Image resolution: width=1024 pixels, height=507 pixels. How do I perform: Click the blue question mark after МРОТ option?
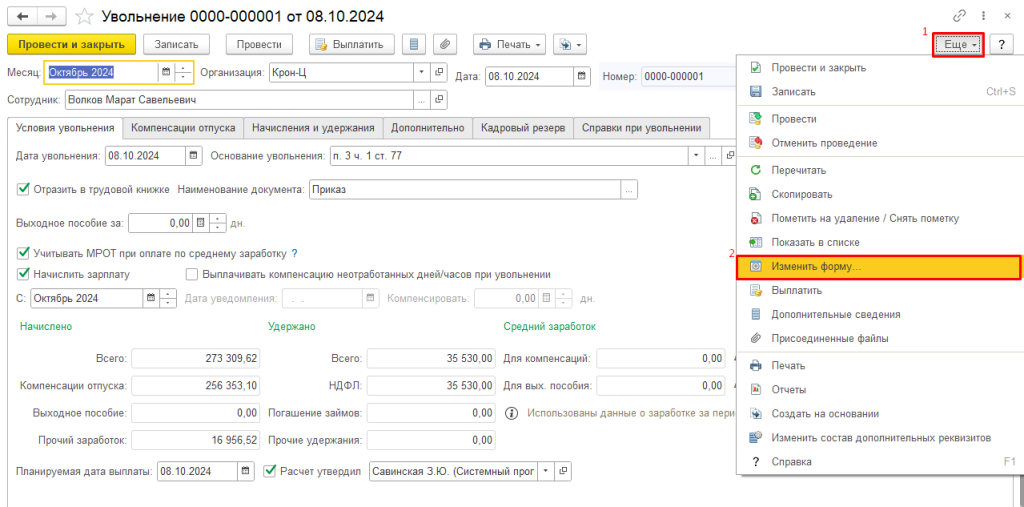click(x=294, y=253)
